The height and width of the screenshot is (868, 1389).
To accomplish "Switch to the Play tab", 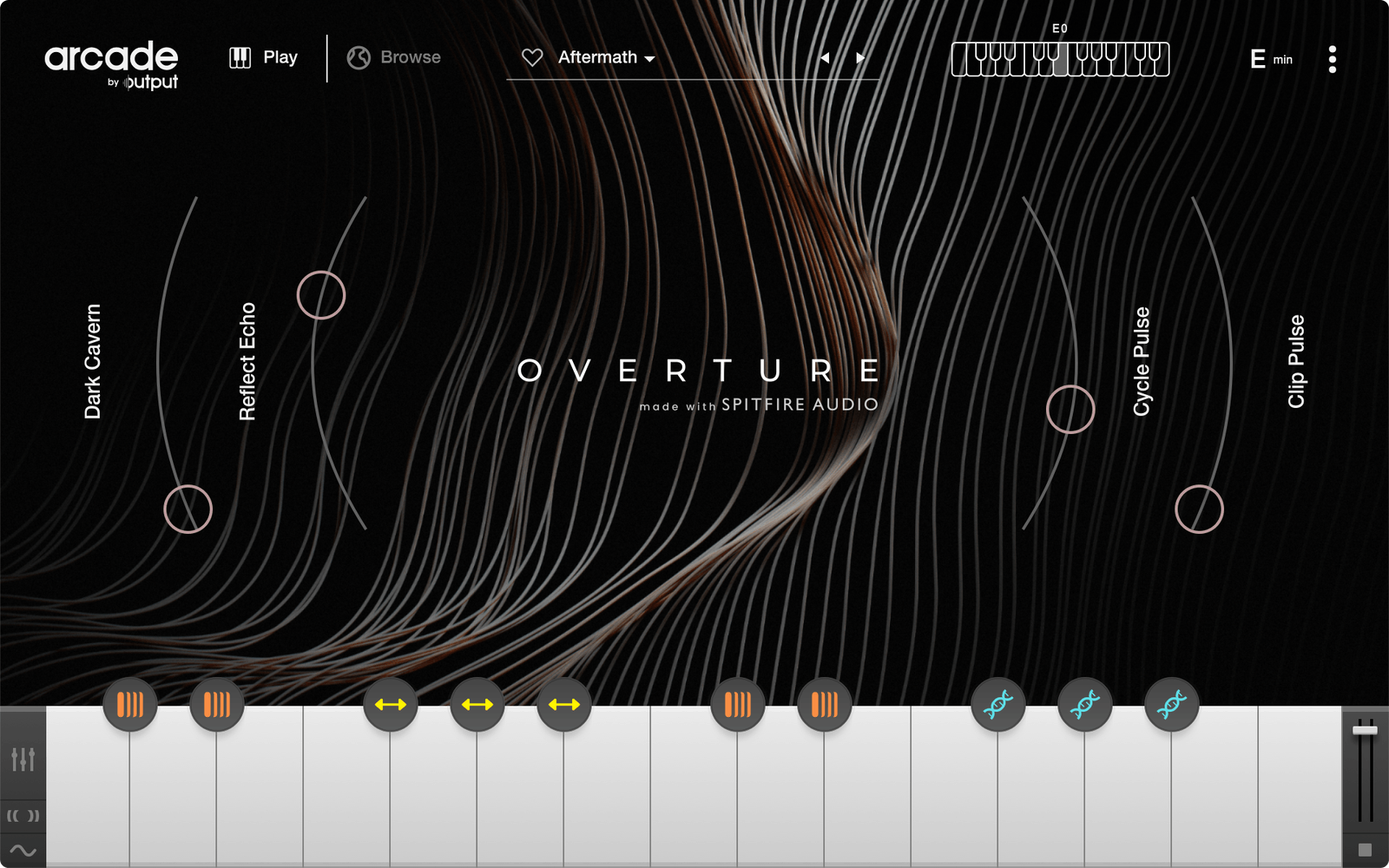I will coord(264,57).
